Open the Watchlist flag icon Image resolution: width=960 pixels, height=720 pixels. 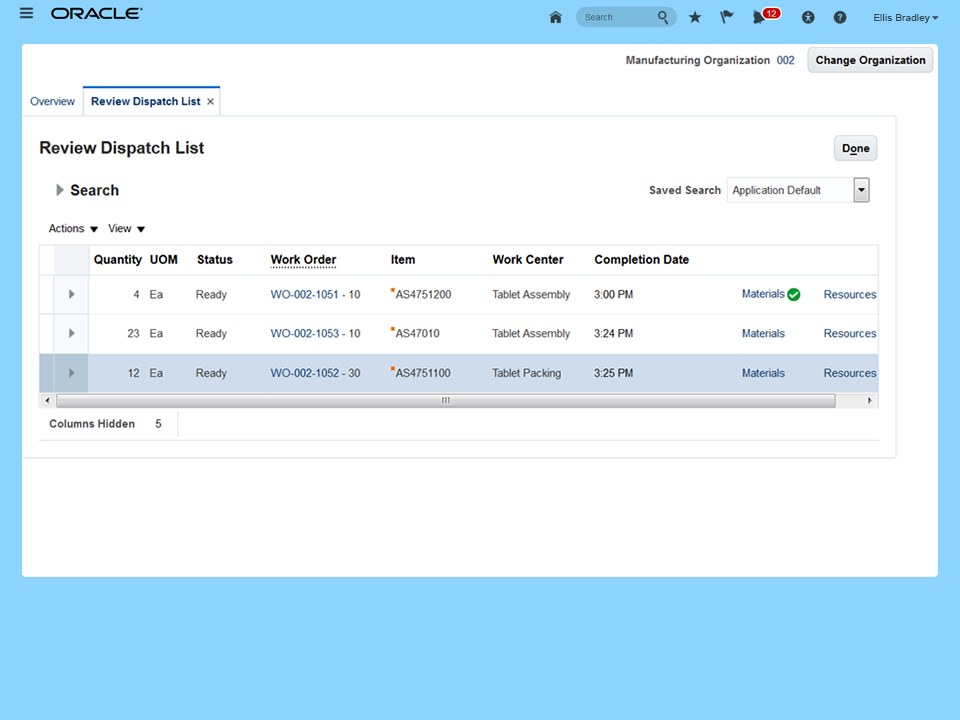click(726, 17)
